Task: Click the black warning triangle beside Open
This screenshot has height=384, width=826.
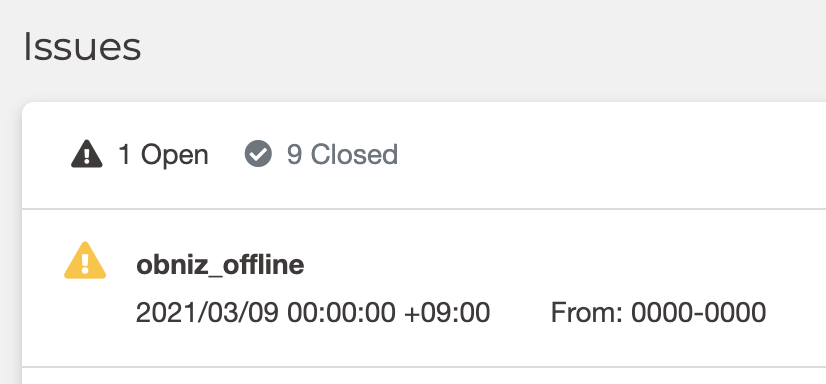Action: point(87,155)
